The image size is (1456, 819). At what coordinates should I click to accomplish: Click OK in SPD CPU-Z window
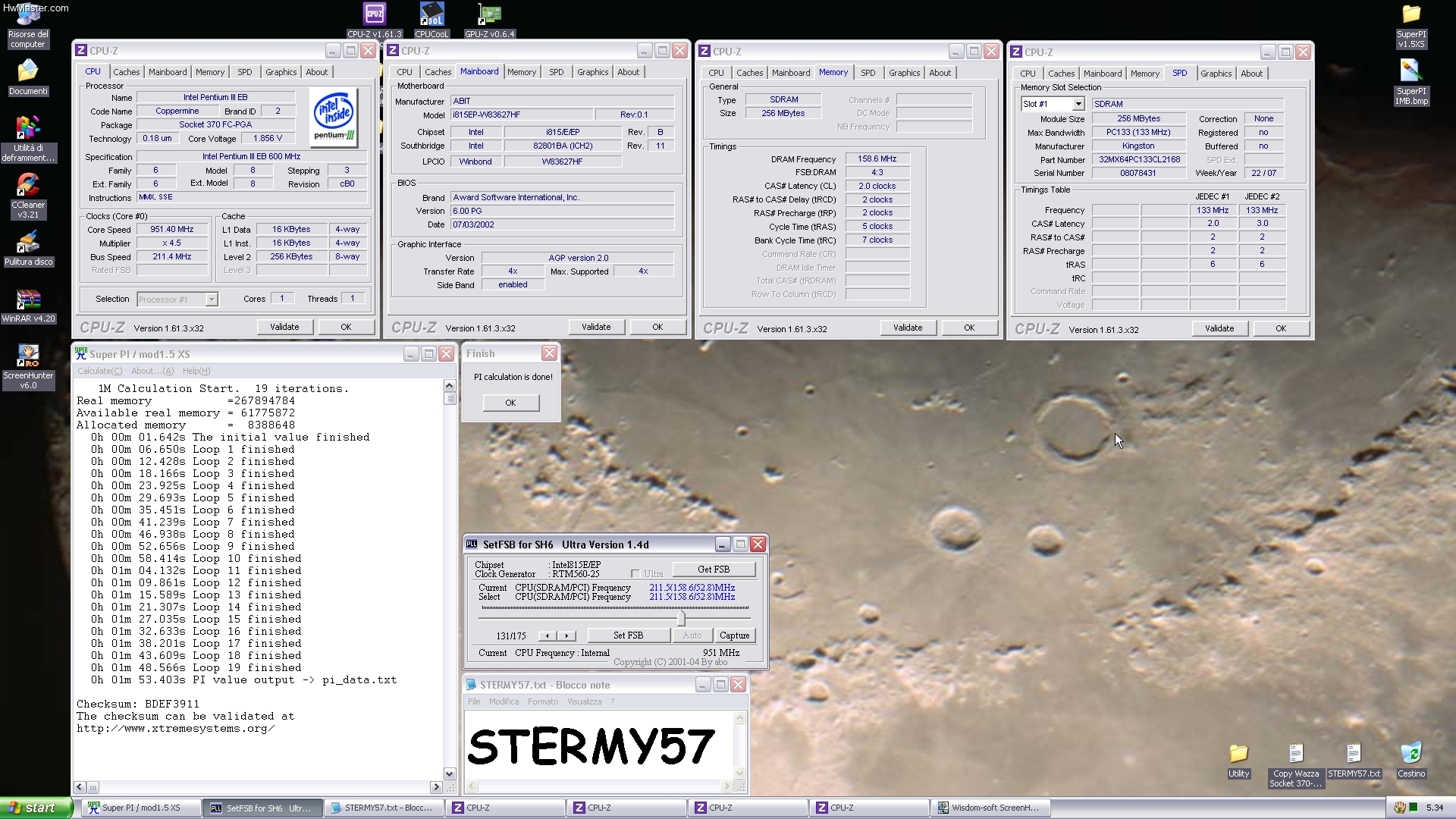pyautogui.click(x=1281, y=328)
